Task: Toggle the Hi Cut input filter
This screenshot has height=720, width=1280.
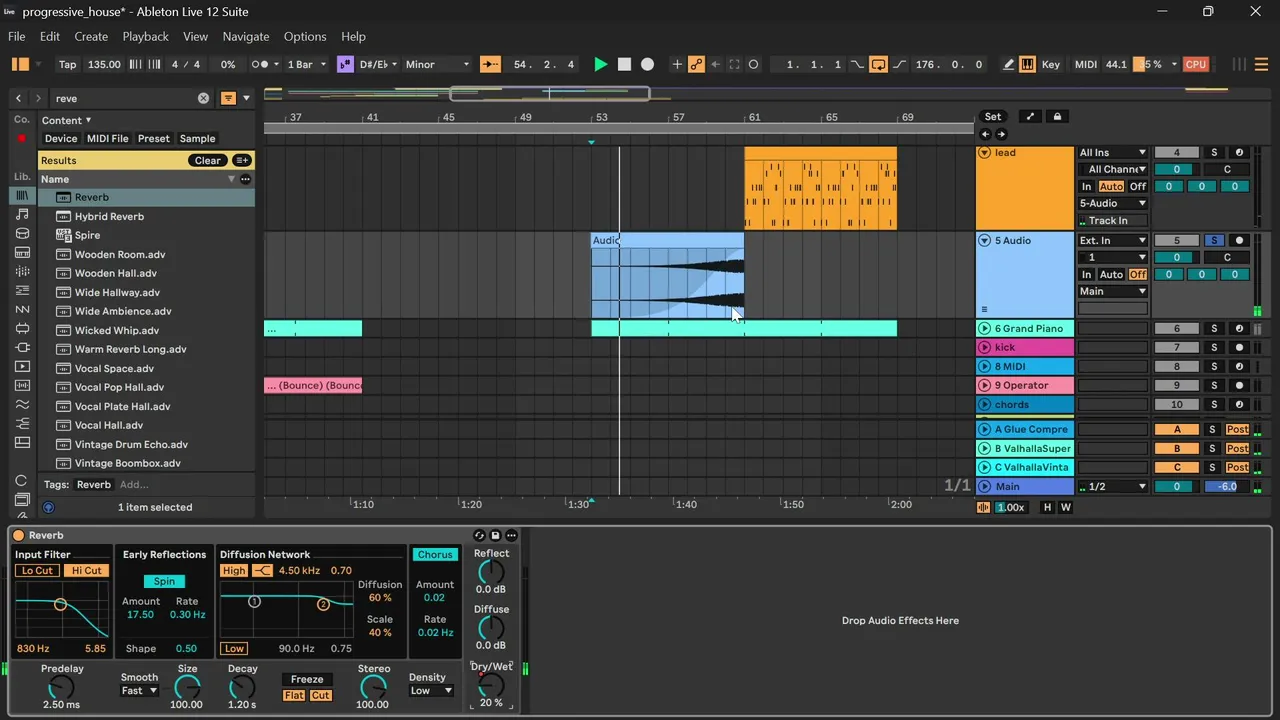Action: pyautogui.click(x=86, y=571)
